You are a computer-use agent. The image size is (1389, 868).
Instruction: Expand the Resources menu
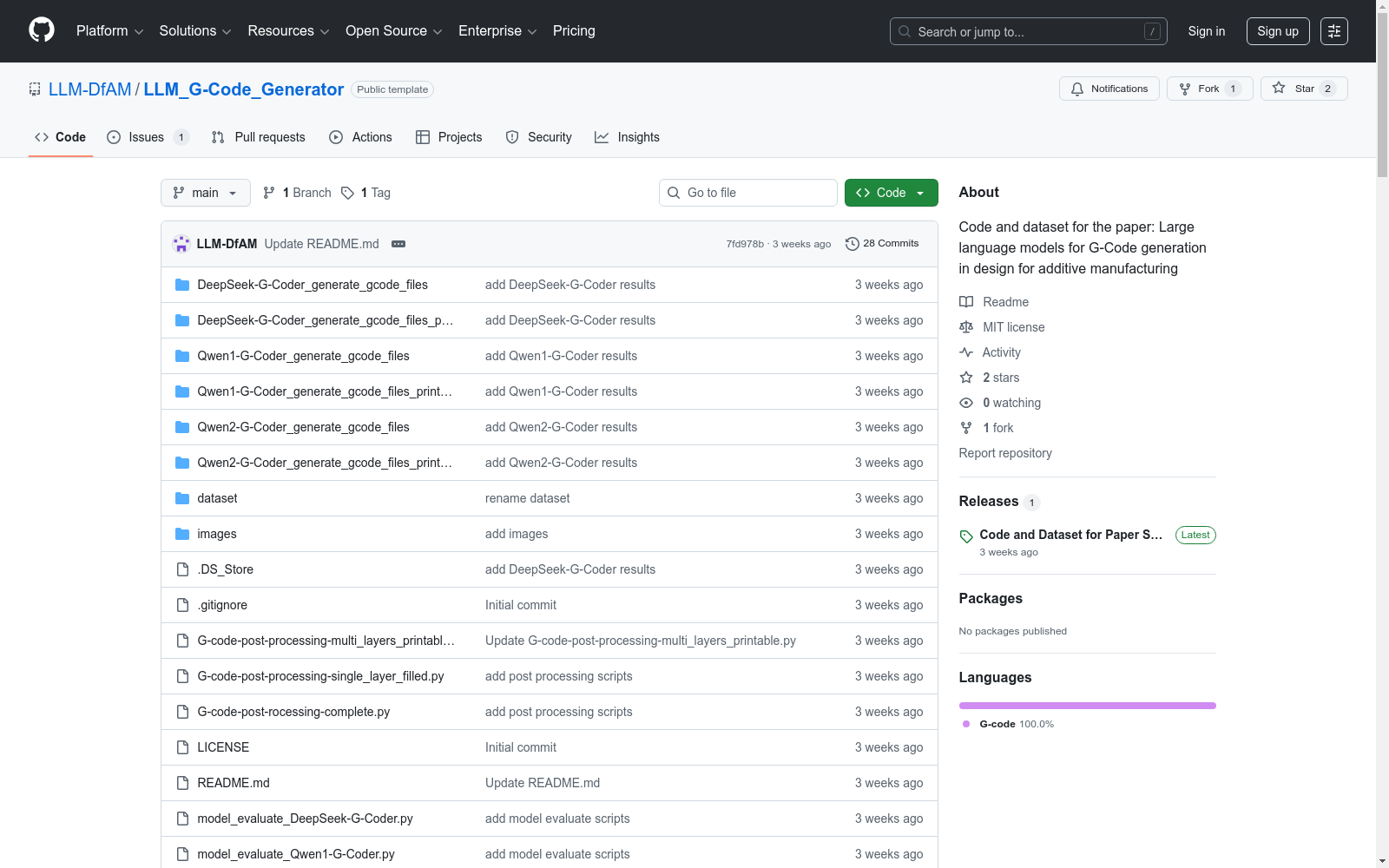point(288,31)
